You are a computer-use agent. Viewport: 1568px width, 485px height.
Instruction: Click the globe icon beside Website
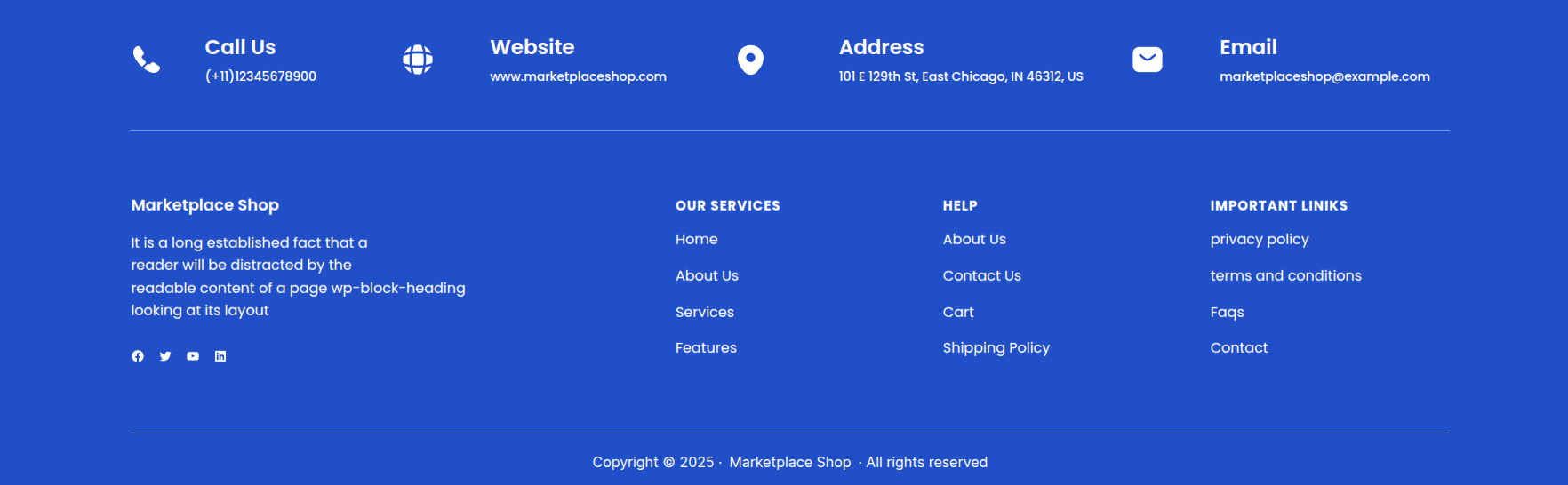click(x=418, y=60)
